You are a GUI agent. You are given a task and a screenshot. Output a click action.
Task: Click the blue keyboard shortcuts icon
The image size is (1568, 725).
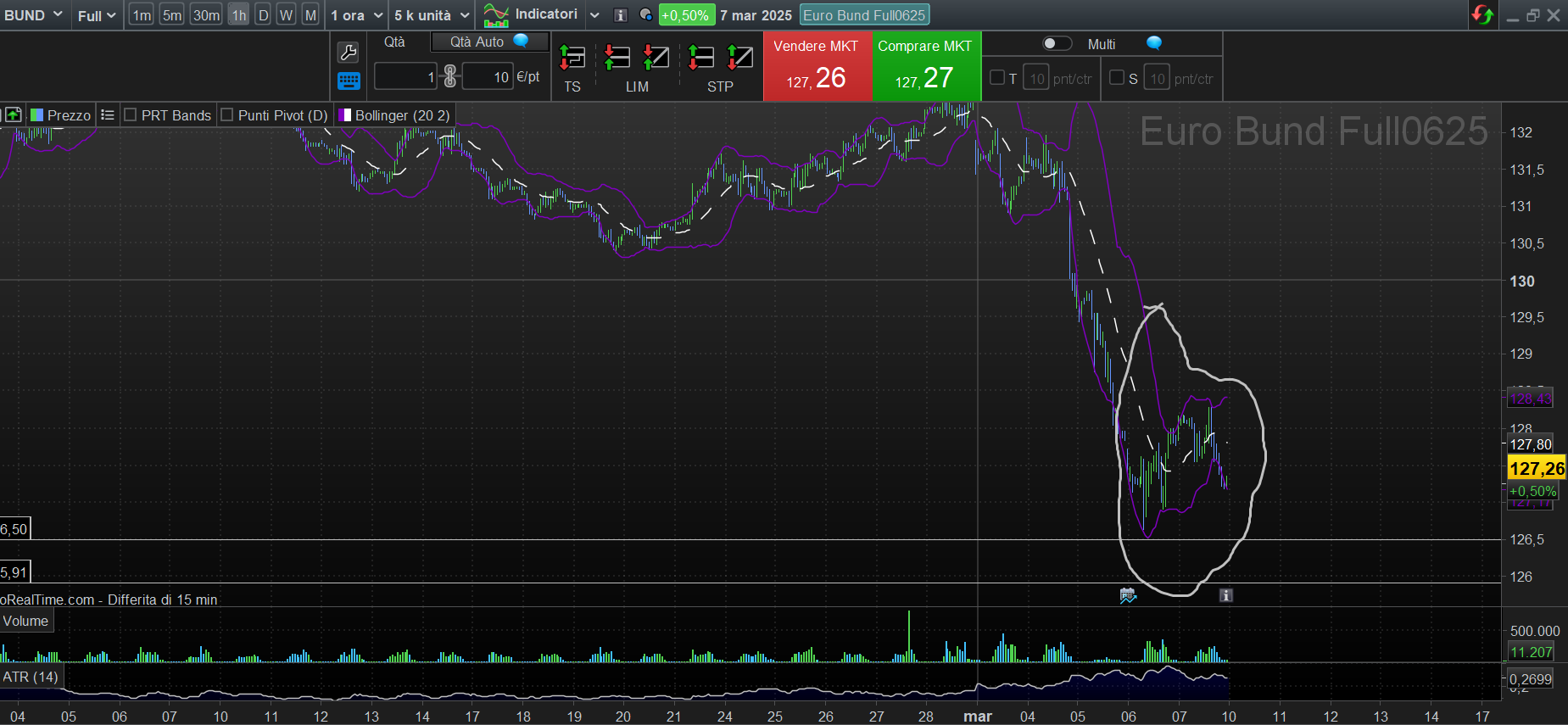tap(349, 81)
